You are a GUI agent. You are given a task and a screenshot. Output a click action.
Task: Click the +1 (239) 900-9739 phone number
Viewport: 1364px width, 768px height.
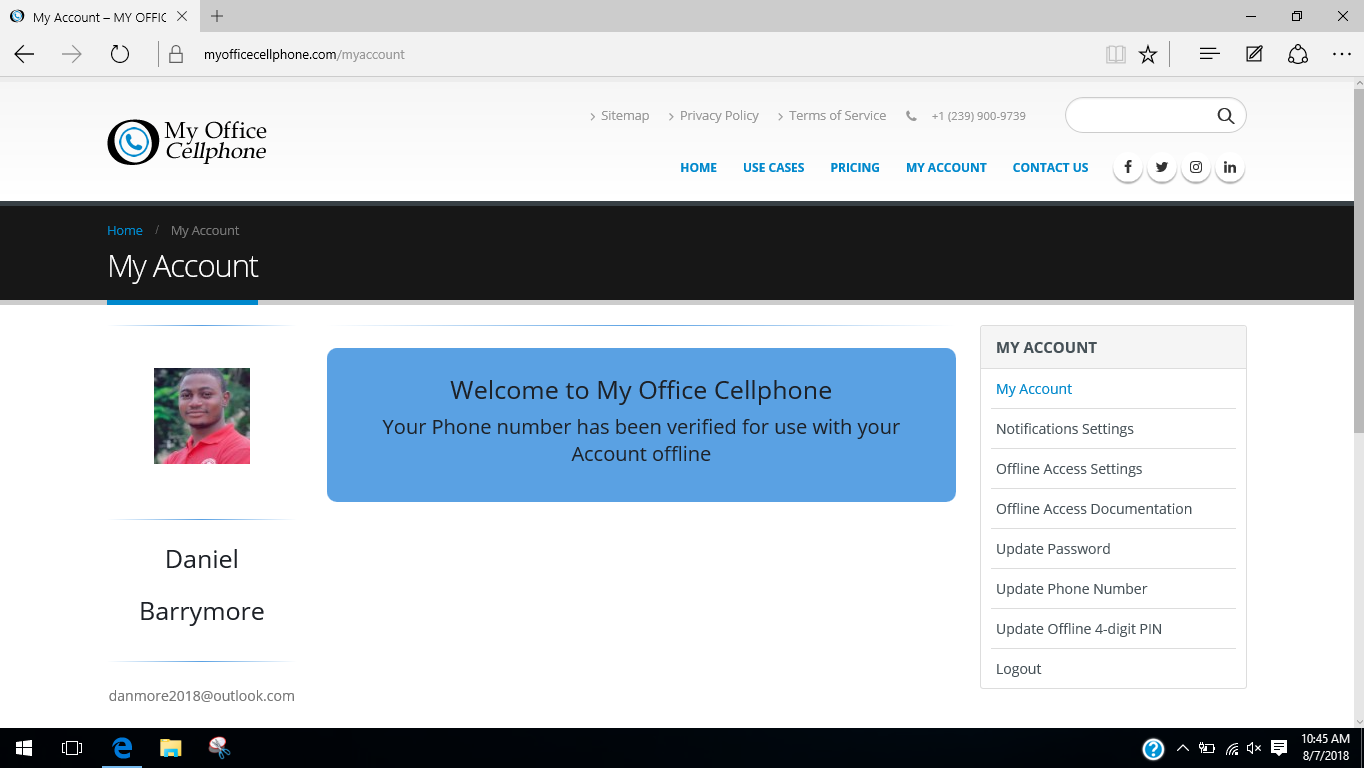(x=978, y=116)
